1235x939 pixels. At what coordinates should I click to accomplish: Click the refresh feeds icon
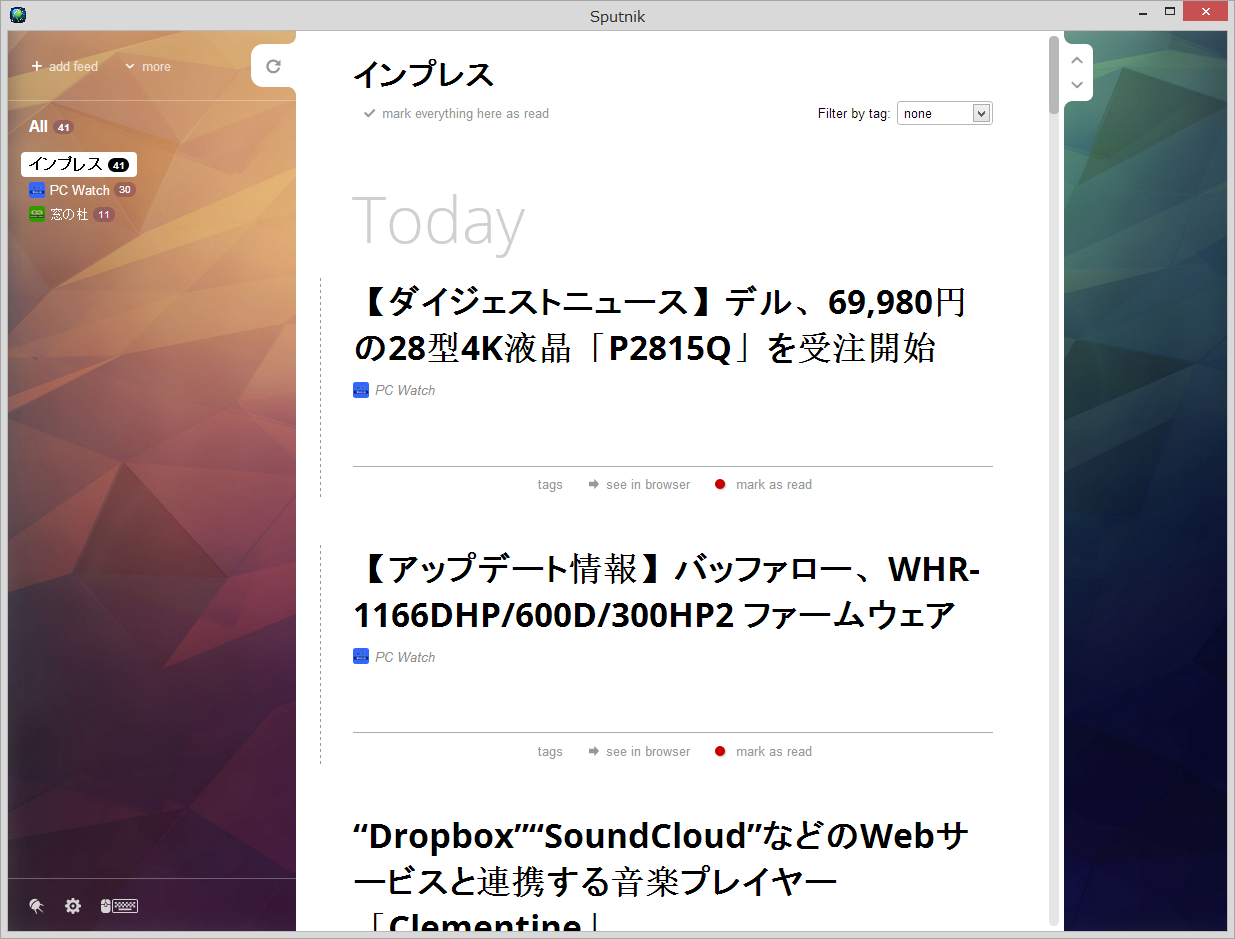[x=273, y=65]
